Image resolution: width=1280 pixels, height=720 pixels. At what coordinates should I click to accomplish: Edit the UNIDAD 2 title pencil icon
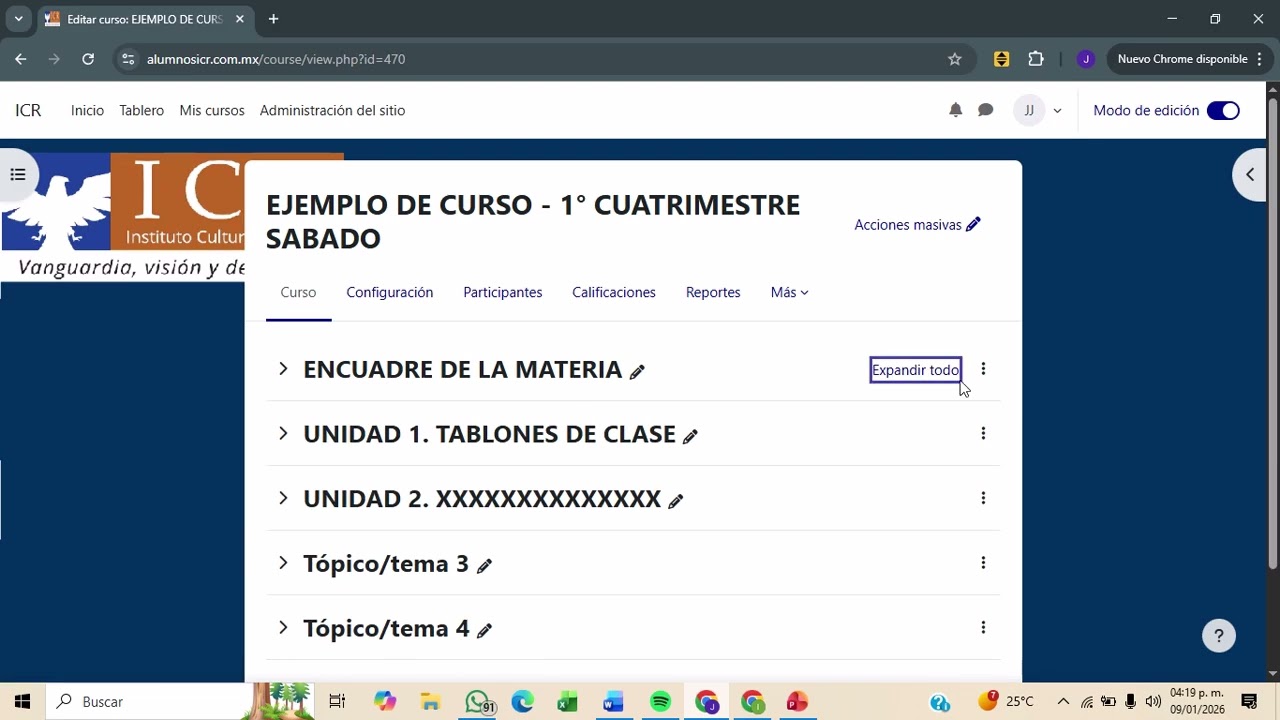point(675,501)
